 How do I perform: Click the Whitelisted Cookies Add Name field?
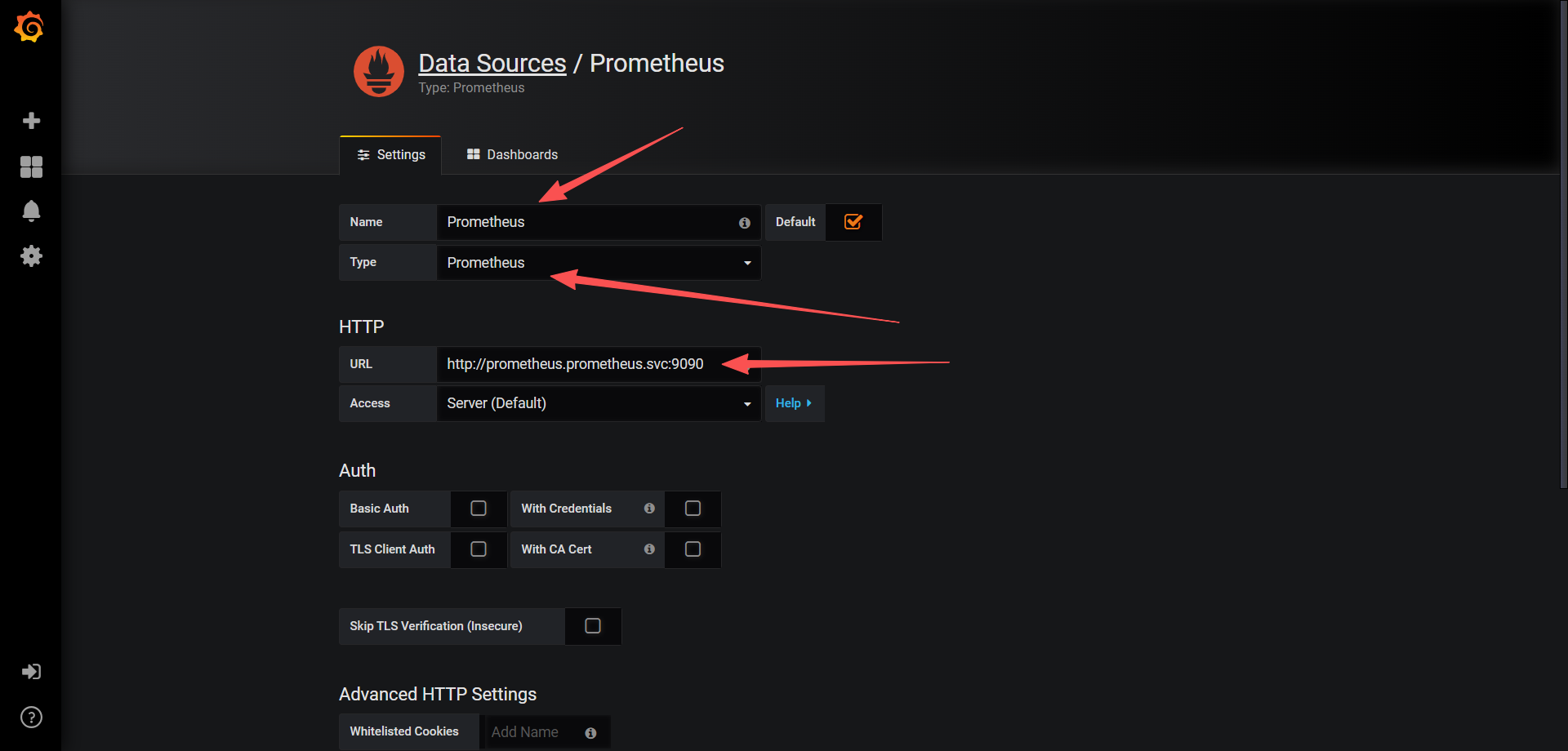(x=545, y=732)
